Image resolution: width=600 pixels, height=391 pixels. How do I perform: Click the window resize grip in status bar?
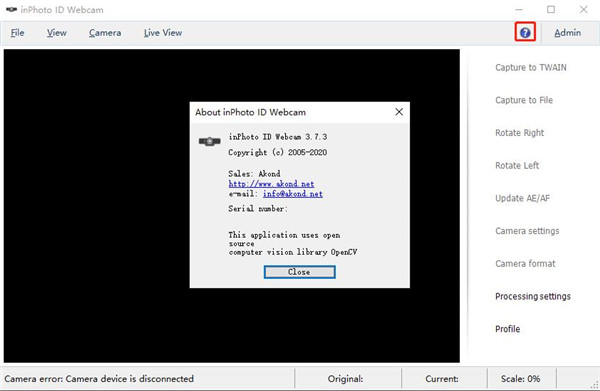pyautogui.click(x=595, y=385)
